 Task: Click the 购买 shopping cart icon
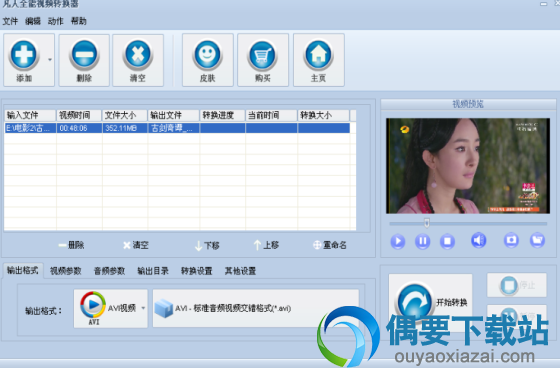coord(262,55)
